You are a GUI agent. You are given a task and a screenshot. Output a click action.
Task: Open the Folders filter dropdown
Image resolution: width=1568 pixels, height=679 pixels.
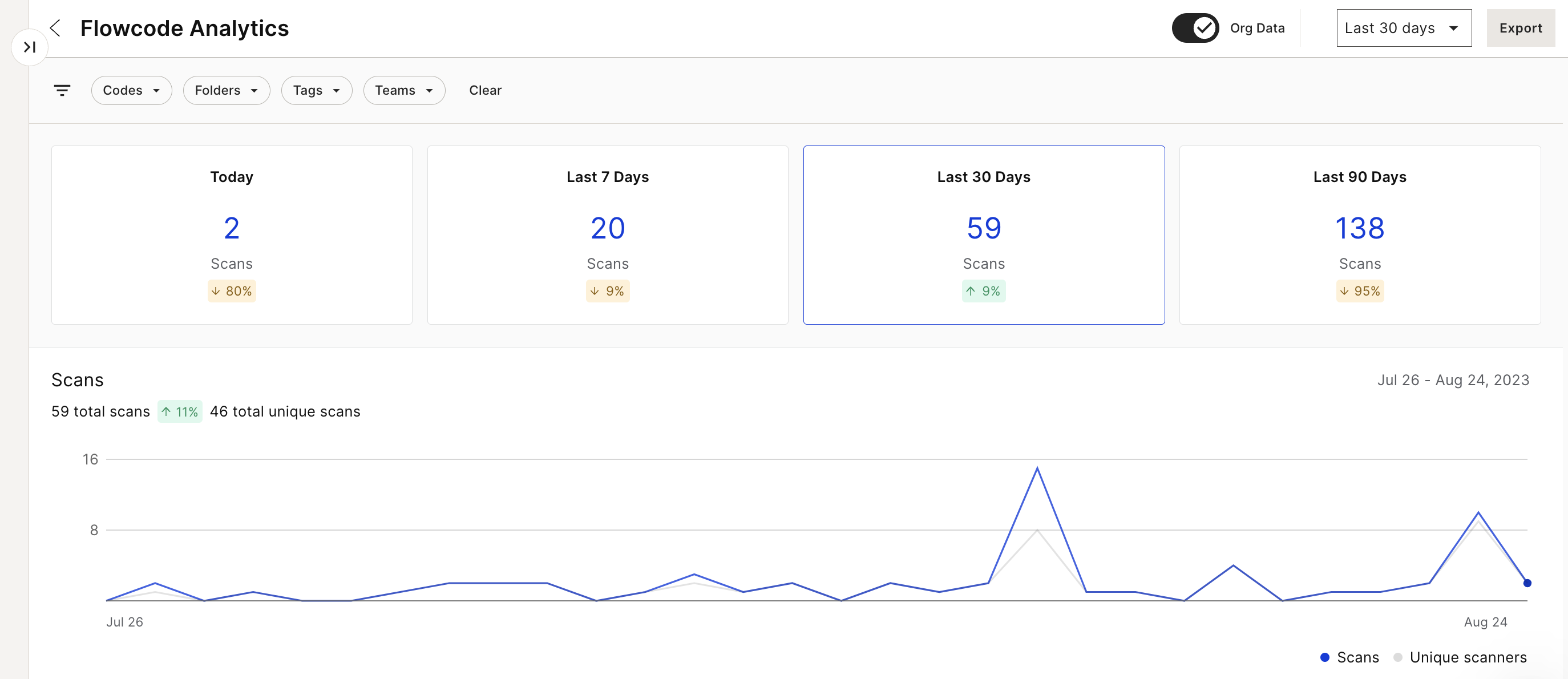click(x=227, y=91)
